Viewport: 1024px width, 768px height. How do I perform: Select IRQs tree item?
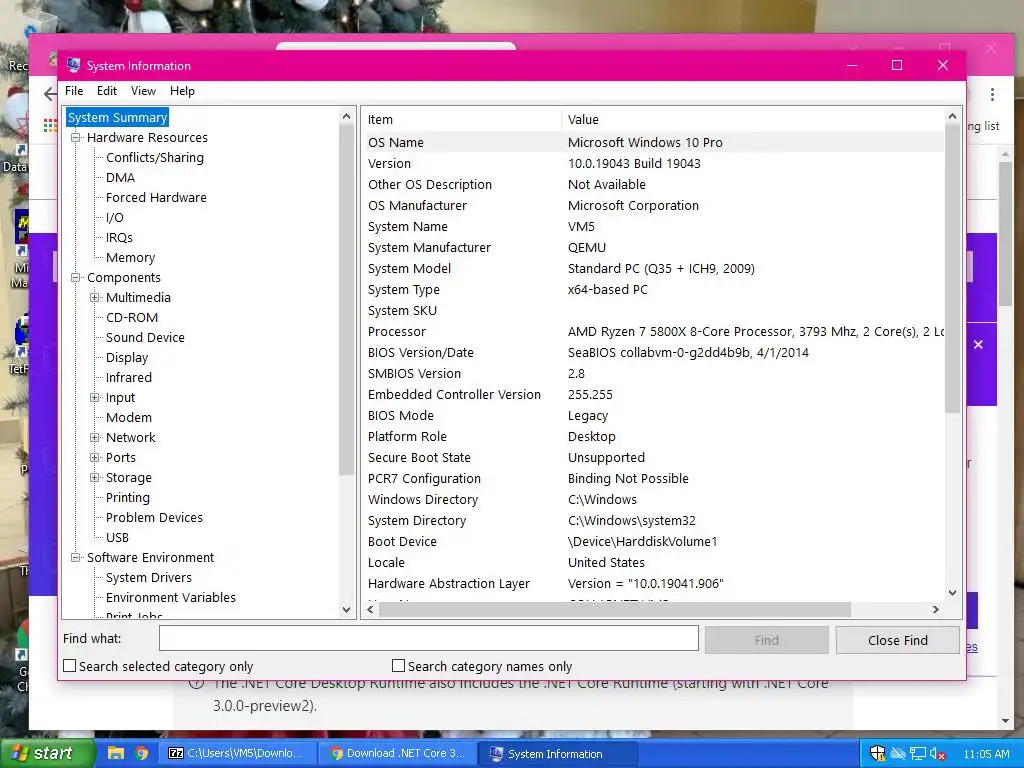(x=119, y=238)
